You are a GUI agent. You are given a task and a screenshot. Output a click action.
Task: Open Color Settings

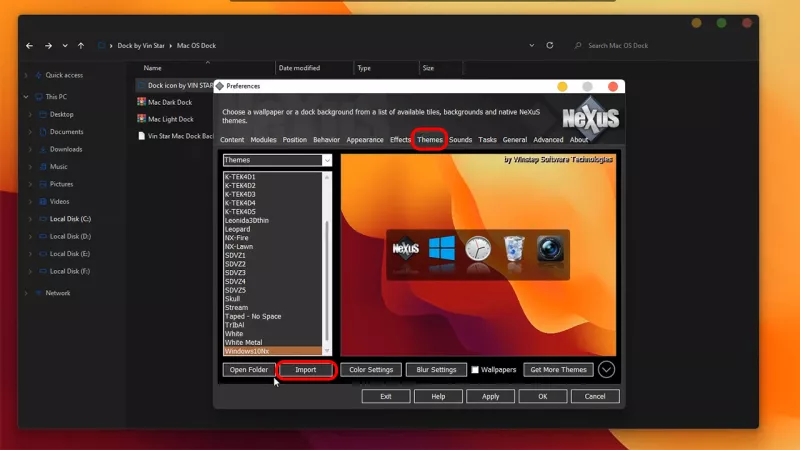tap(371, 369)
